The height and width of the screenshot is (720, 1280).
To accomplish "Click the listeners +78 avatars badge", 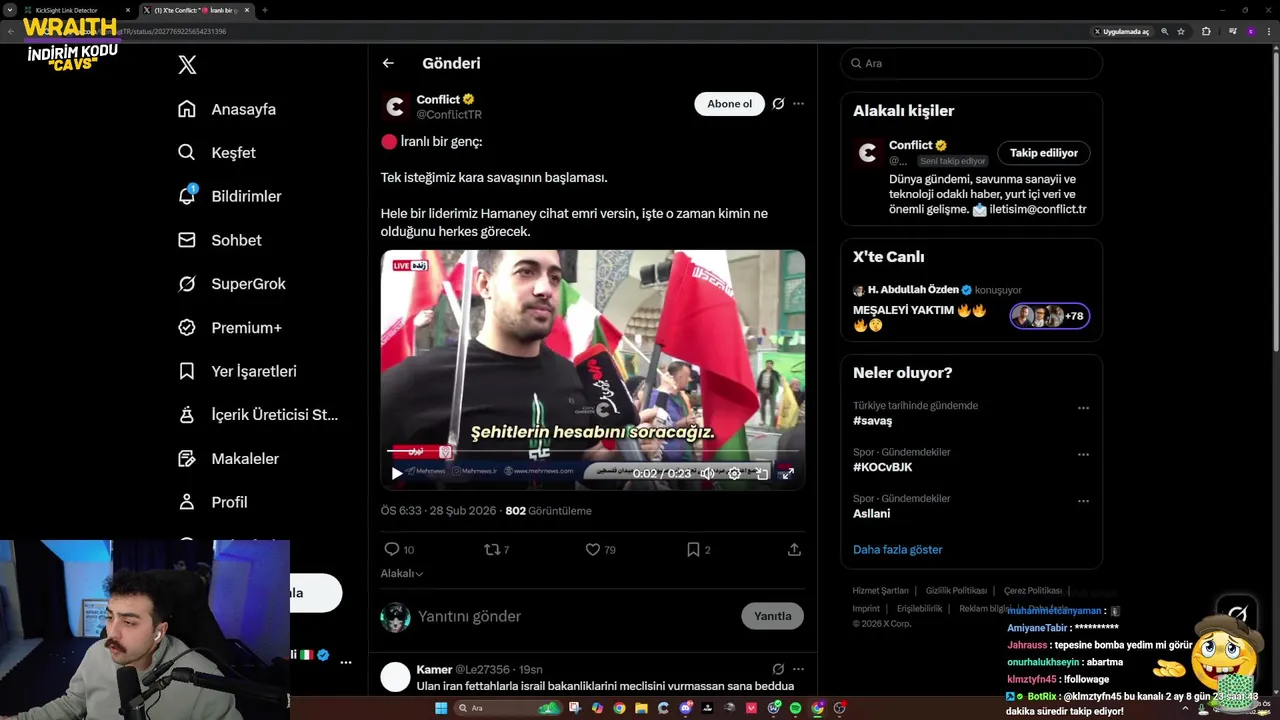I will point(1049,316).
